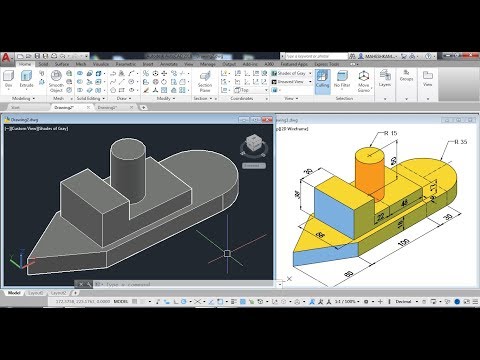Screen dimensions: 480x360
Task: Click the new drawing plus tab button
Action: (x=143, y=107)
